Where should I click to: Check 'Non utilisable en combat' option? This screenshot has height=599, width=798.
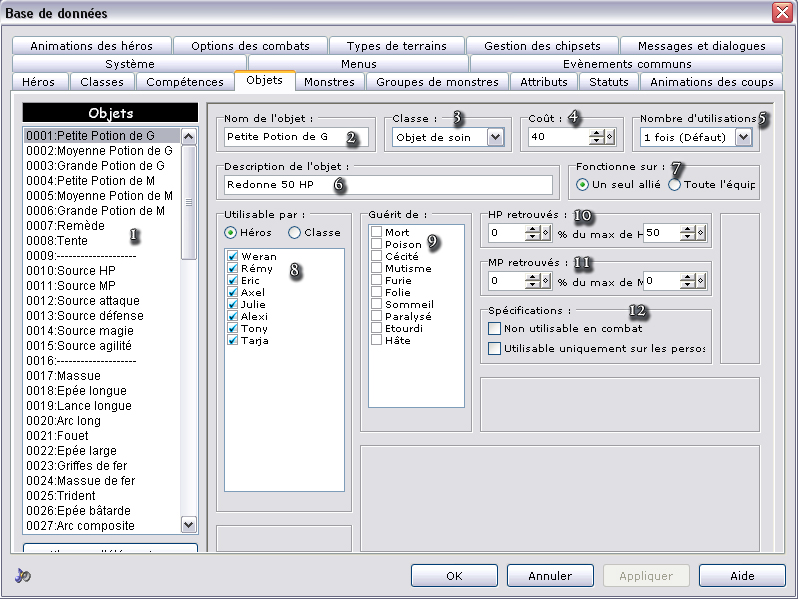(494, 328)
